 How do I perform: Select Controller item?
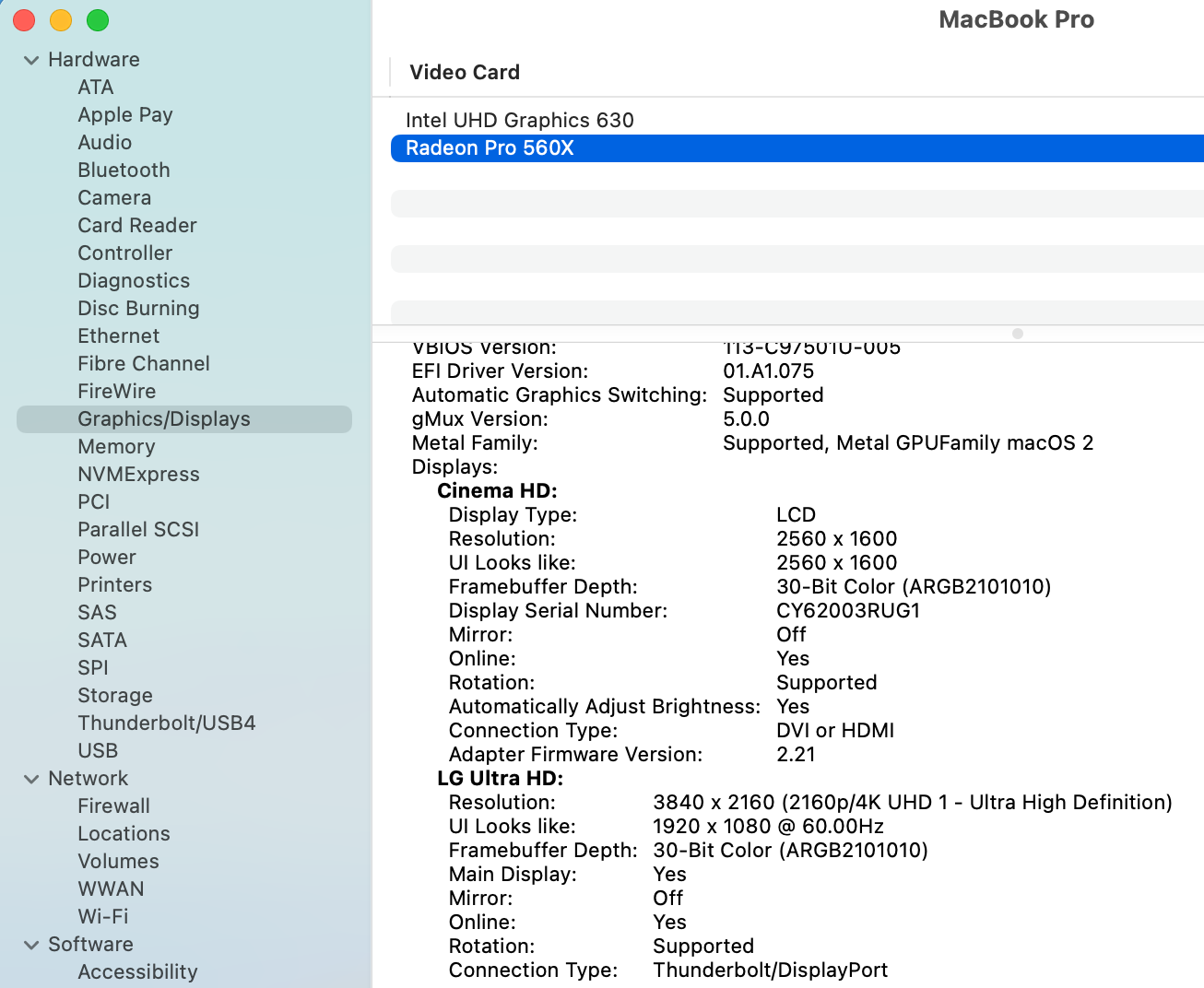125,253
